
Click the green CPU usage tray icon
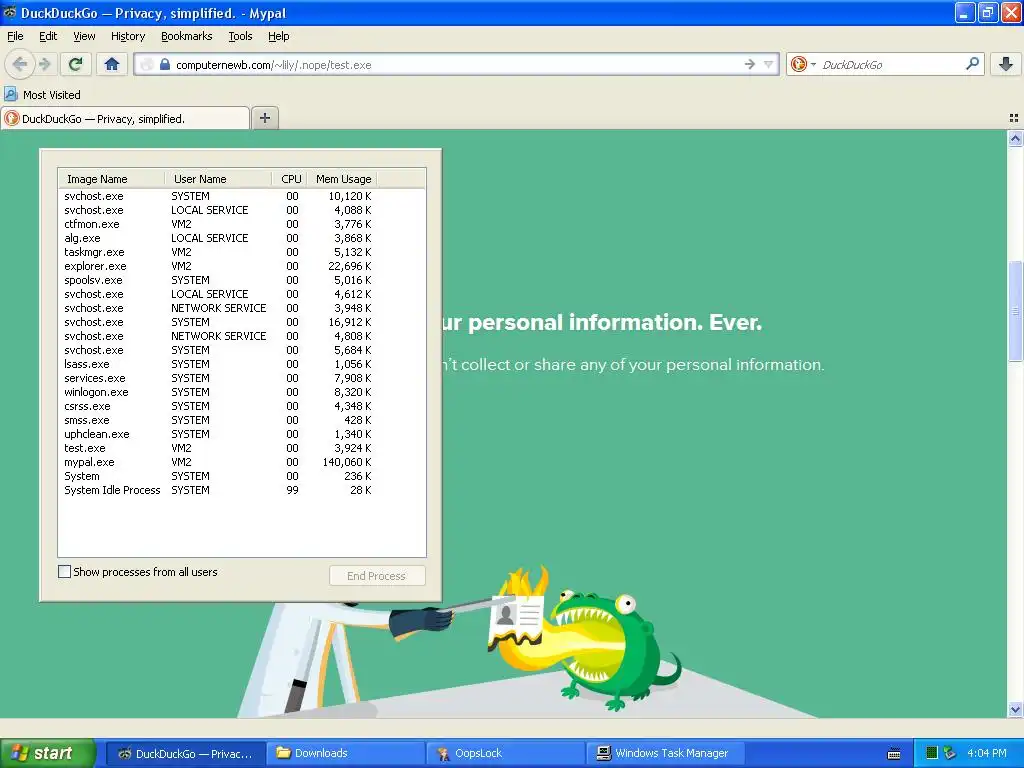(x=932, y=753)
